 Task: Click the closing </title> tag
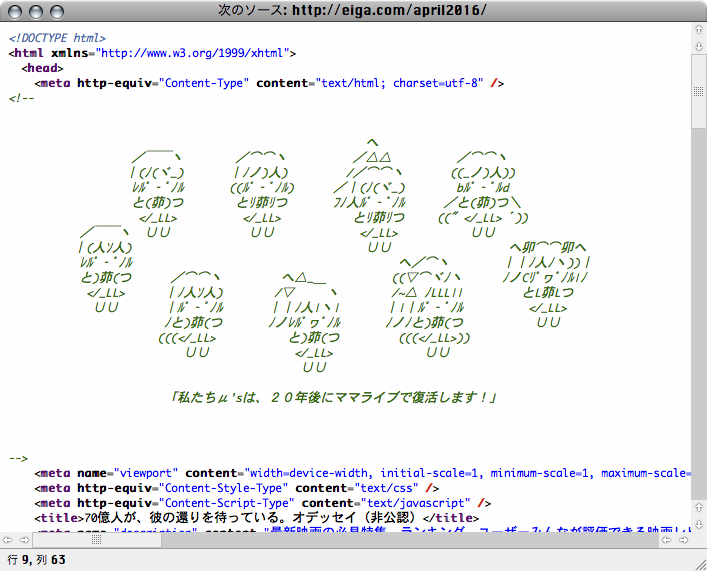click(x=451, y=518)
